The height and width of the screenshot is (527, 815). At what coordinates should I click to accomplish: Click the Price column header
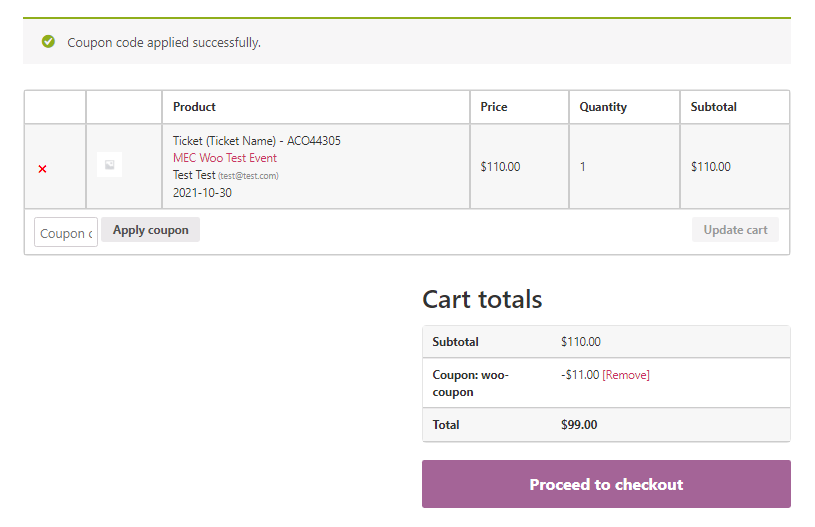494,107
